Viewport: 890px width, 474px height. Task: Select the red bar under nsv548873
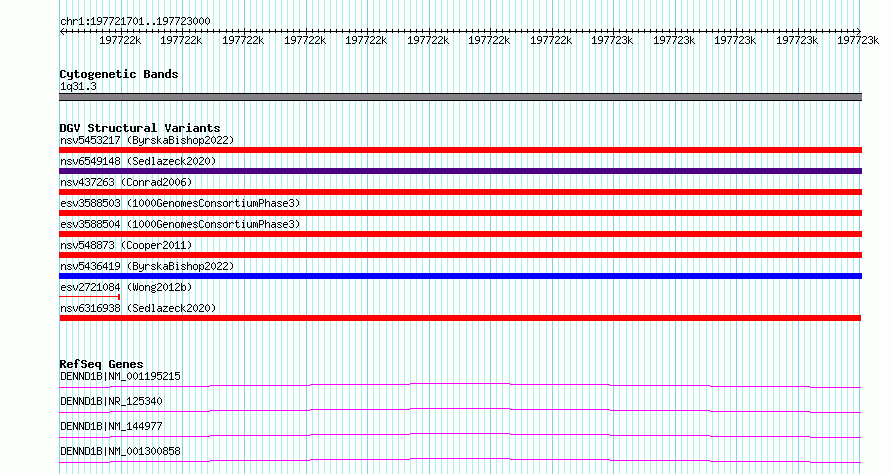pyautogui.click(x=460, y=255)
